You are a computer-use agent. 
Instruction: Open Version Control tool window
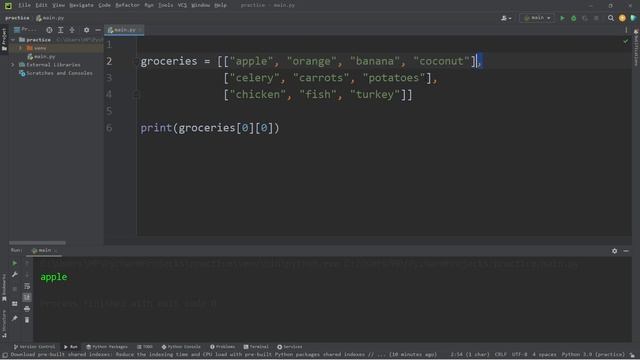34,347
